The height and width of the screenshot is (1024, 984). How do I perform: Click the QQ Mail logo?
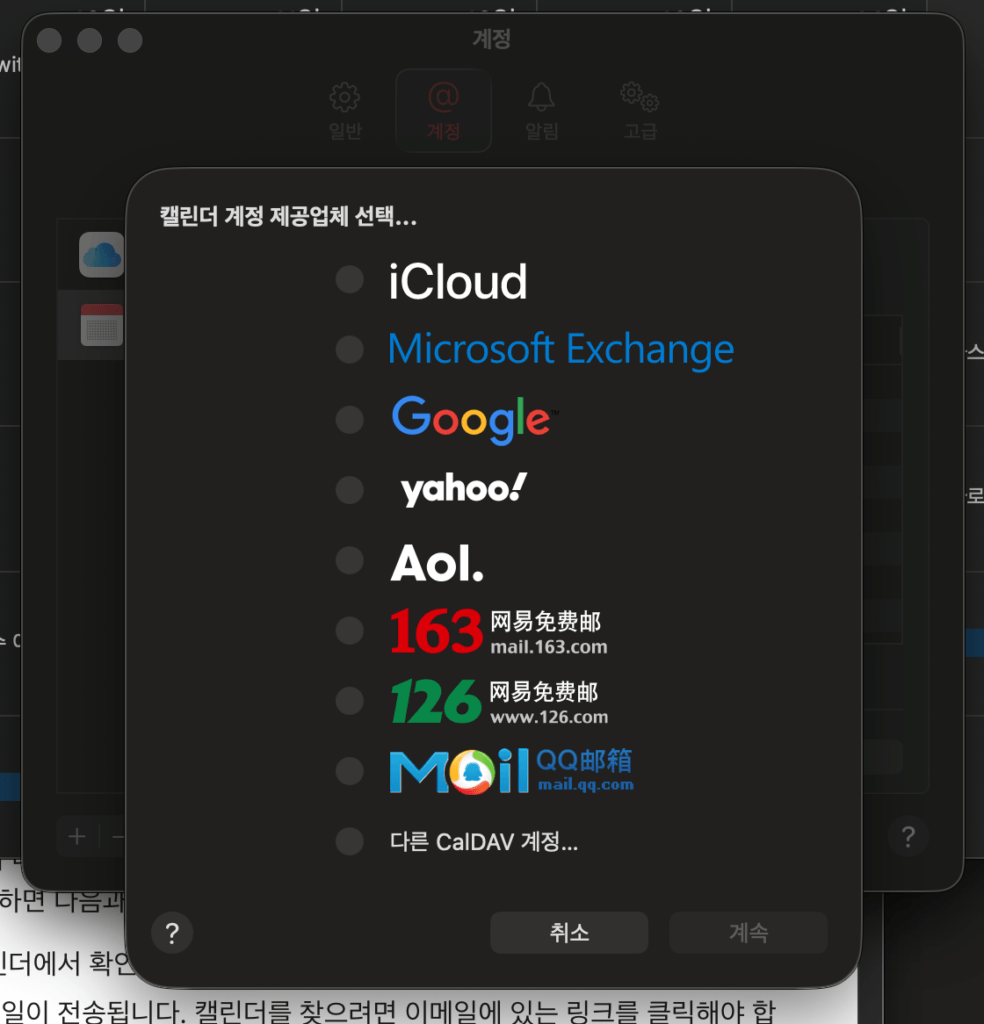(x=511, y=771)
